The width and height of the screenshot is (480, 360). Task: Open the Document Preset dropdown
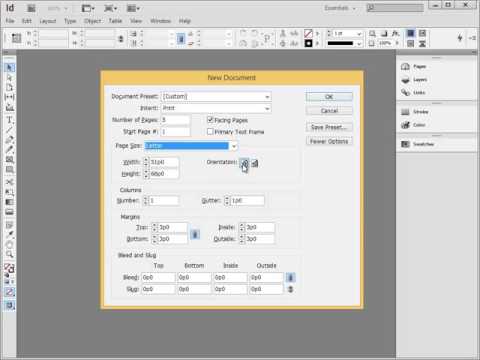click(216, 97)
